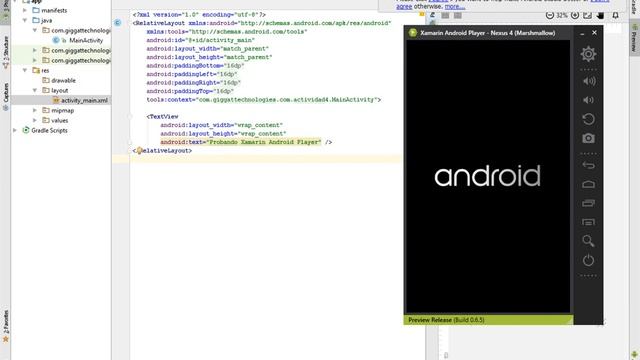Expand the third com.giggattechnologies package
640x360 pixels.
(35, 60)
